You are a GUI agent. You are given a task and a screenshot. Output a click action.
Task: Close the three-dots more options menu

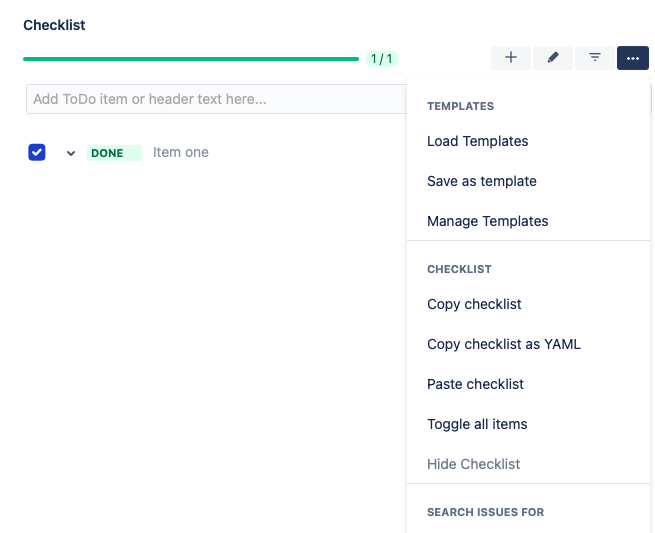click(x=633, y=58)
